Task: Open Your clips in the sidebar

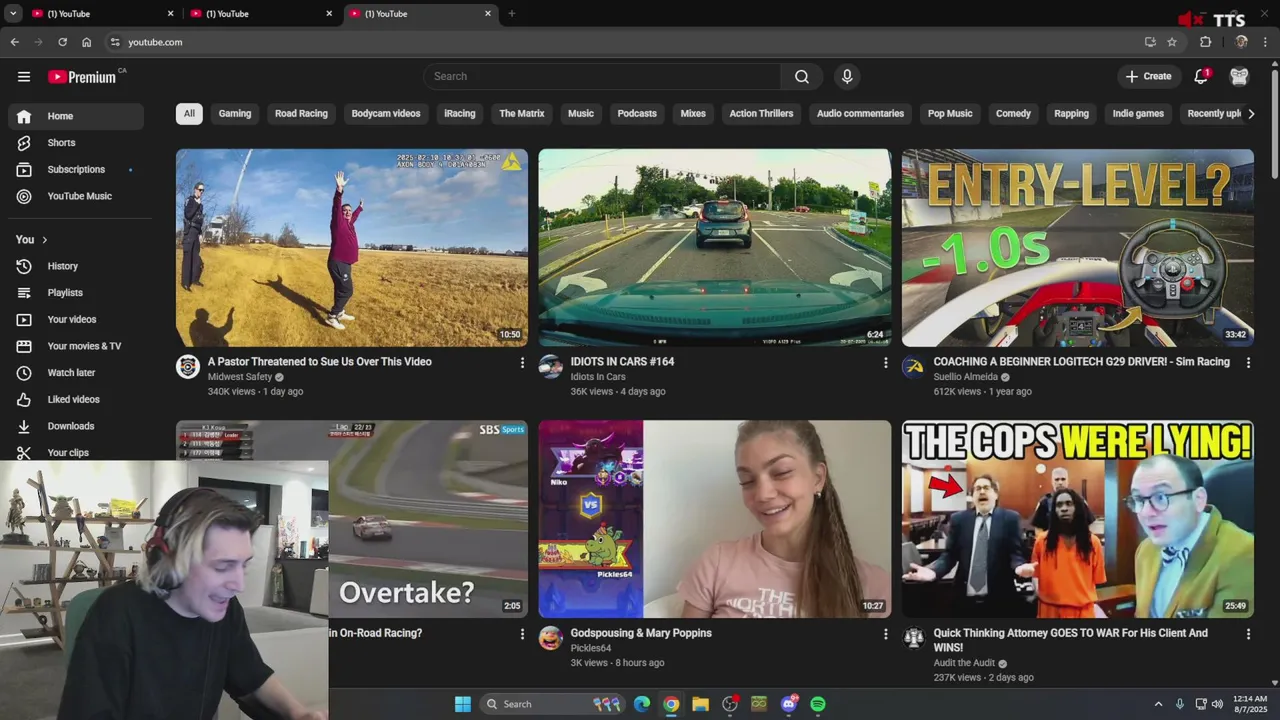Action: click(76, 453)
